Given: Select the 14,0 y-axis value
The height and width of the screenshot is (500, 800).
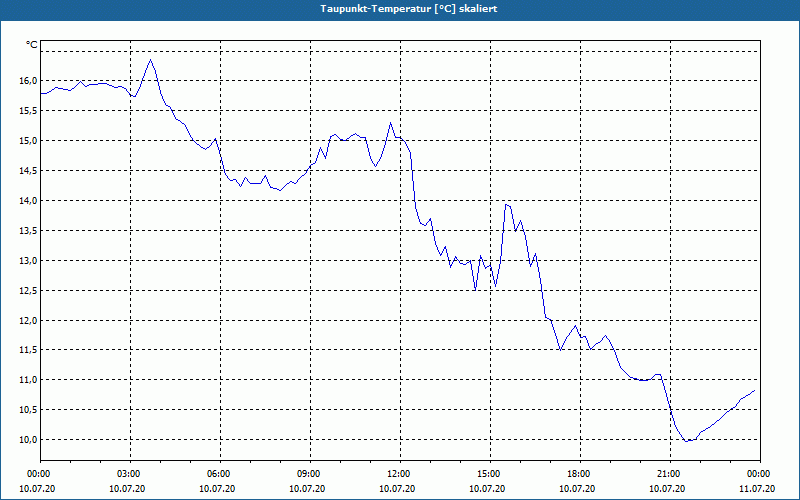Looking at the screenshot, I should [x=29, y=201].
